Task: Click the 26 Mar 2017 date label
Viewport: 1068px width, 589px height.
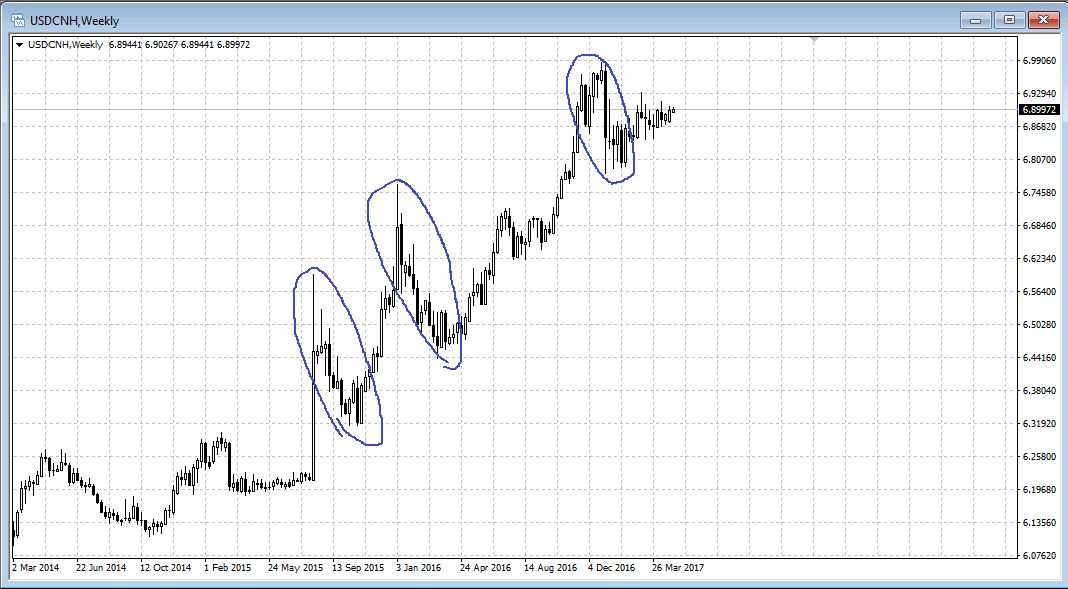Action: pyautogui.click(x=677, y=568)
